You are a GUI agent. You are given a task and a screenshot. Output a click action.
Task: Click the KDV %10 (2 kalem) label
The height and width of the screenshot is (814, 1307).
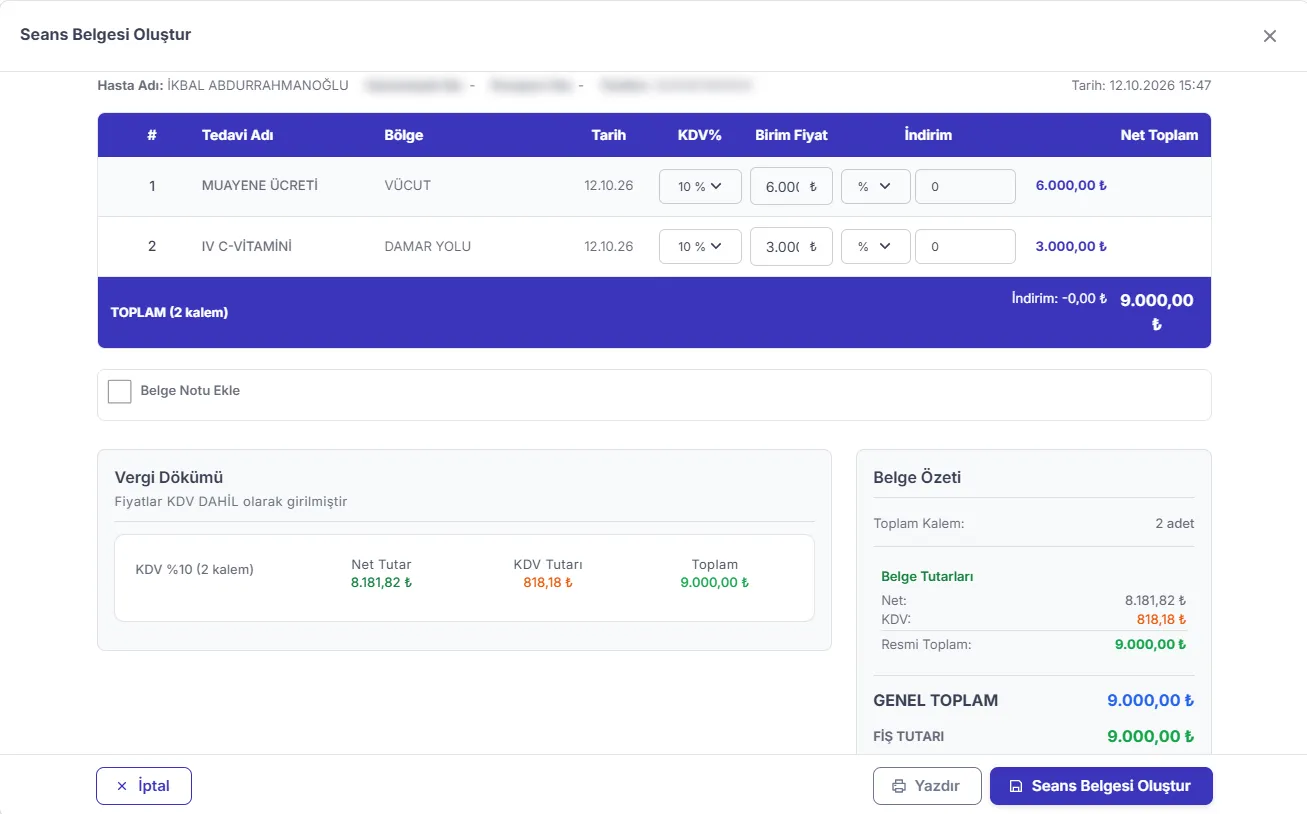[195, 570]
